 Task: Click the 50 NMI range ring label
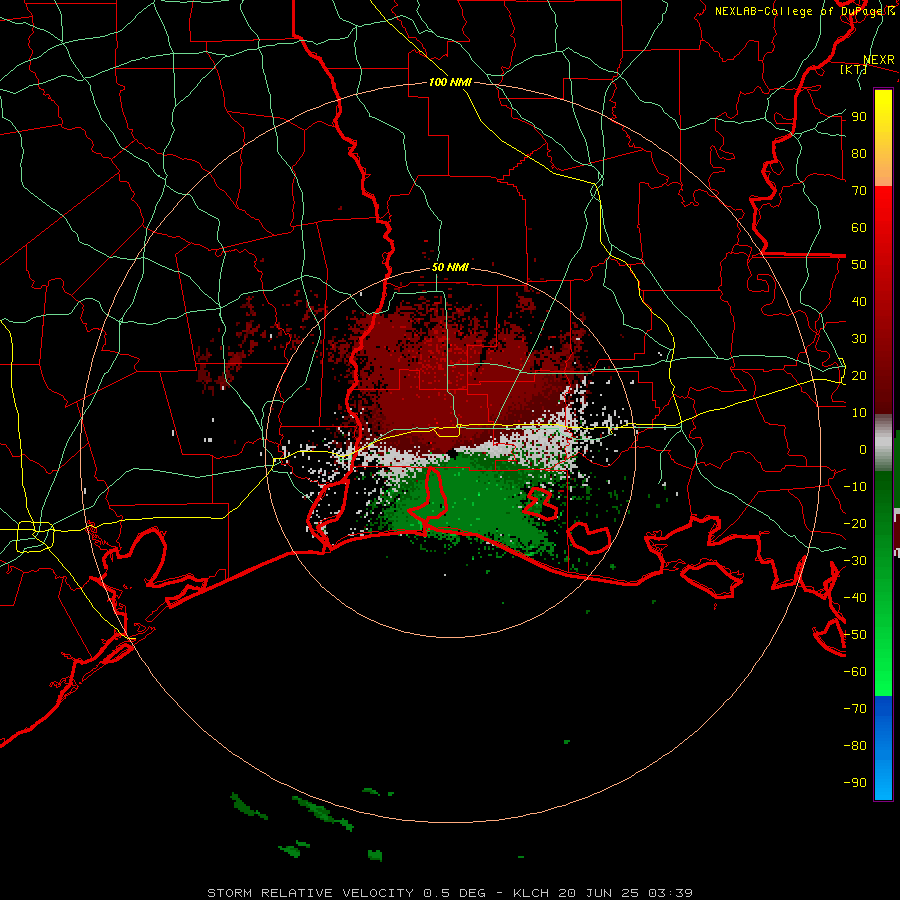pos(450,267)
